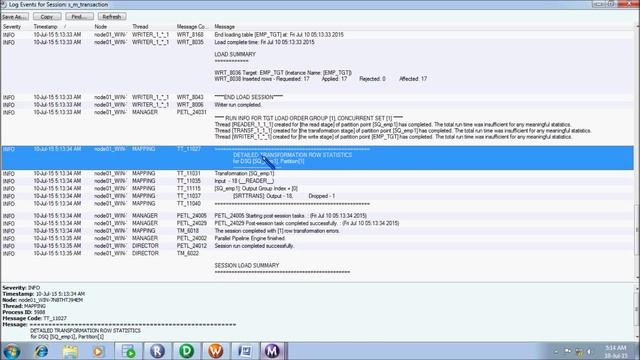
Task: Switch to Workflow Manager W icon
Action: click(x=216, y=351)
